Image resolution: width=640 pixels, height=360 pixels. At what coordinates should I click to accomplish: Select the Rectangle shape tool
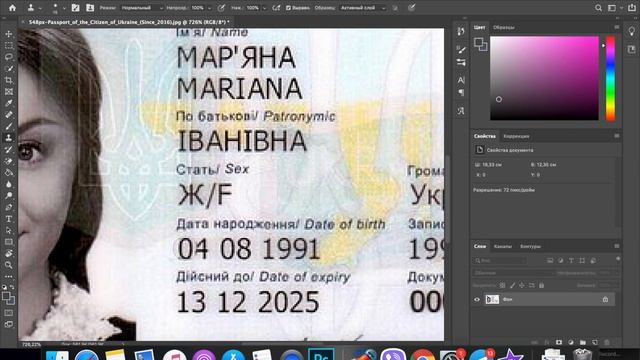[9, 242]
